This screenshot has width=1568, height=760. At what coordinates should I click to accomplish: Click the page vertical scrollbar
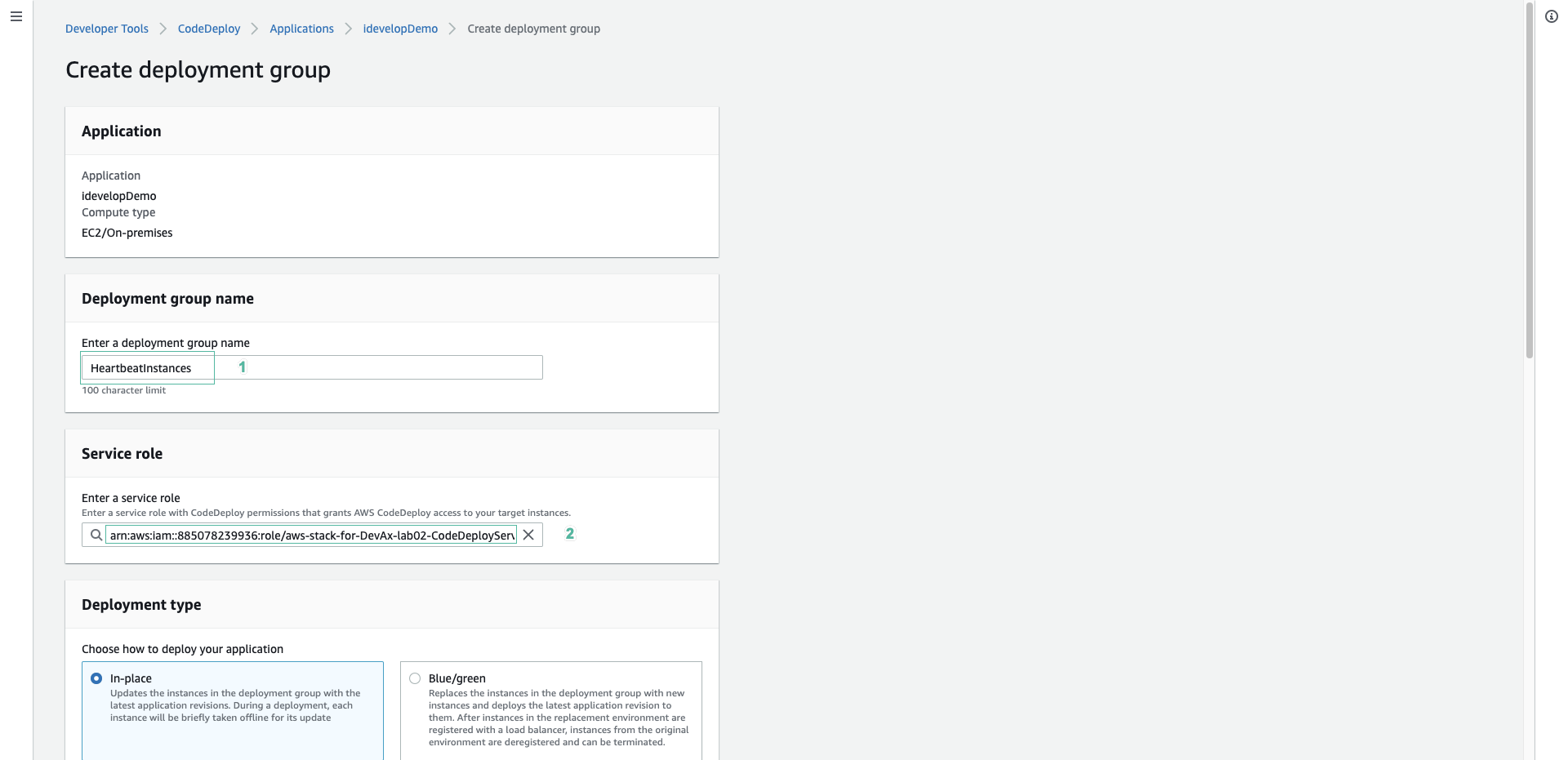[x=1530, y=180]
